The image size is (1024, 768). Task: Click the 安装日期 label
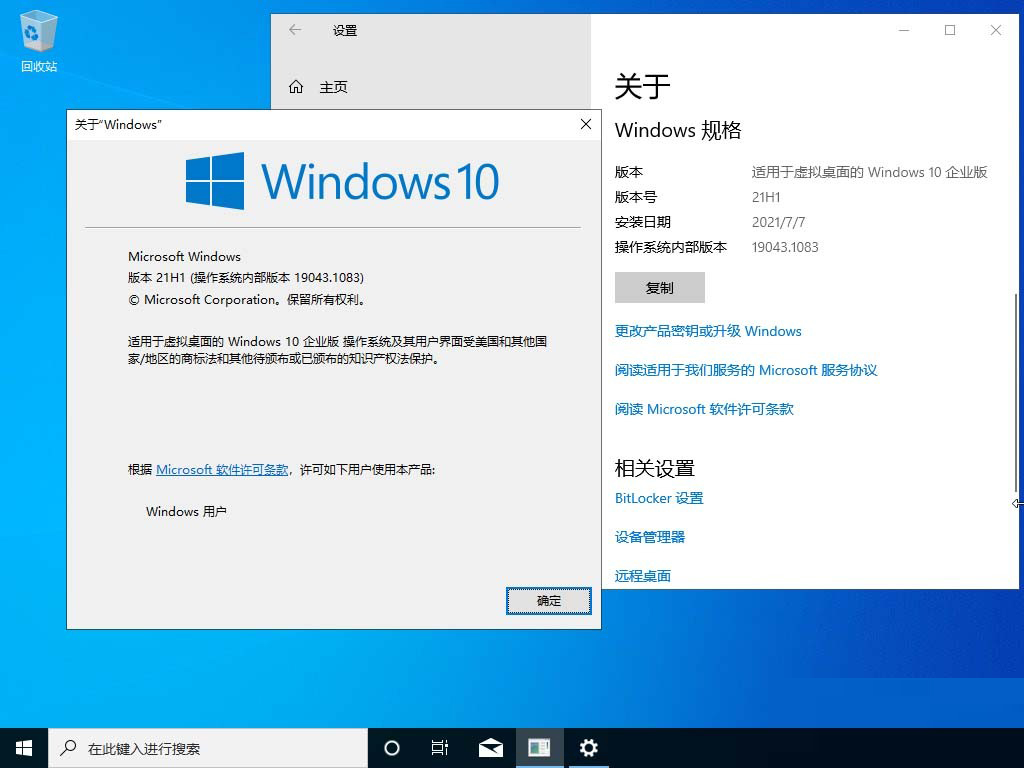click(x=643, y=222)
